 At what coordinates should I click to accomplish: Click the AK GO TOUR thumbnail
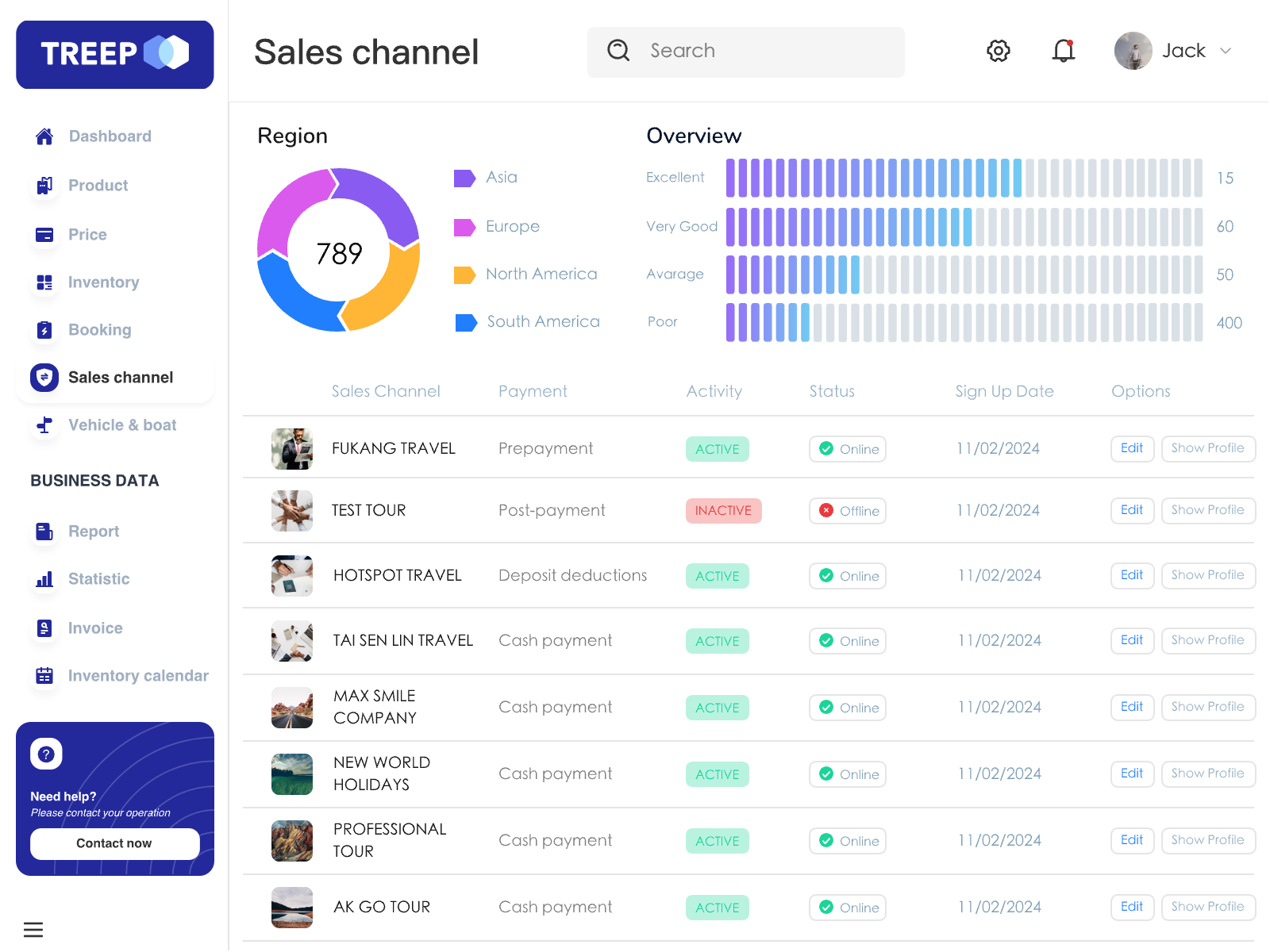tap(292, 908)
